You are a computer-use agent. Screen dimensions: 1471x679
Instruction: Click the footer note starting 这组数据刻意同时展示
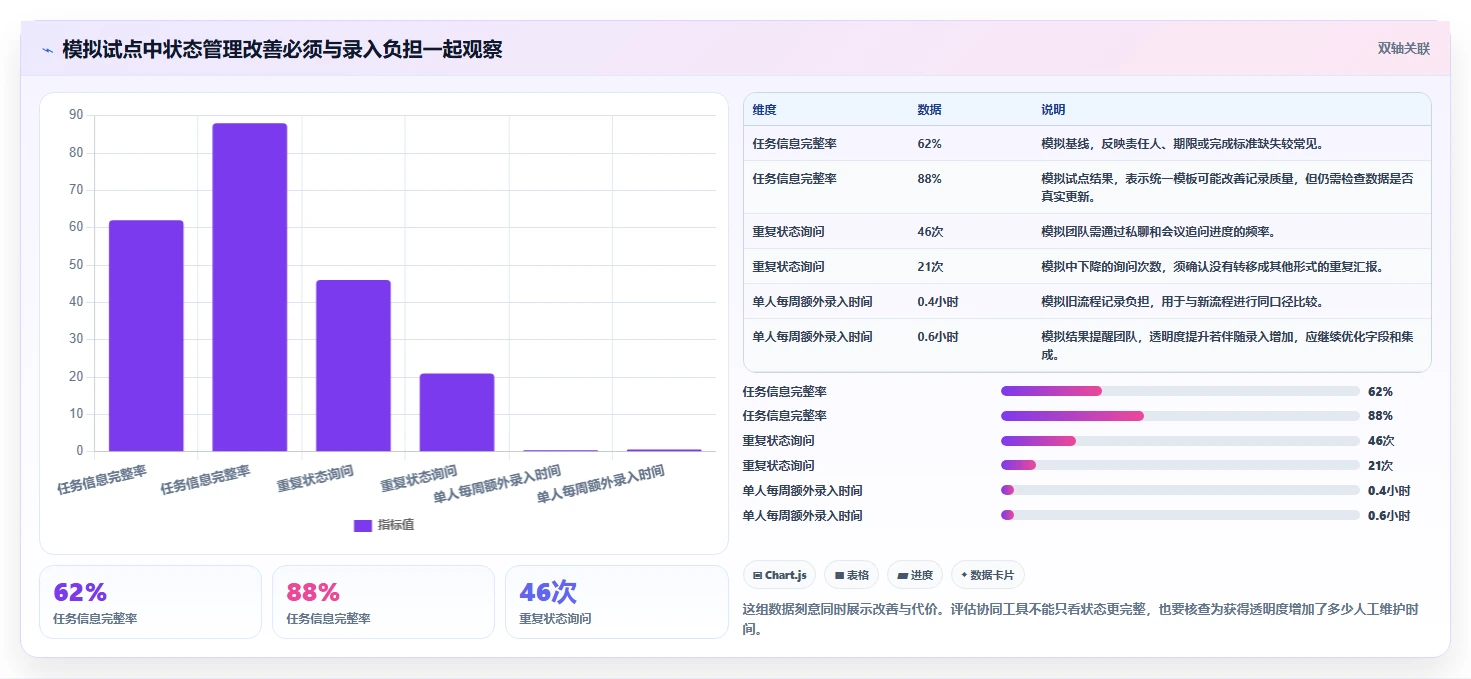(1081, 619)
